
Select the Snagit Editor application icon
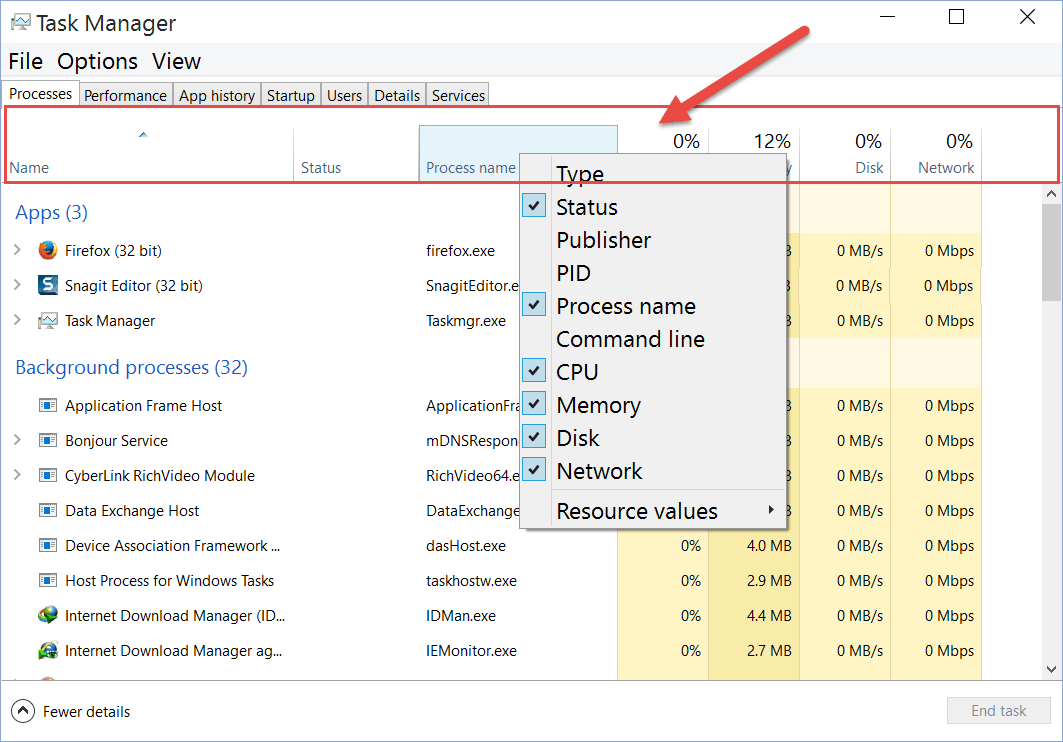[47, 285]
